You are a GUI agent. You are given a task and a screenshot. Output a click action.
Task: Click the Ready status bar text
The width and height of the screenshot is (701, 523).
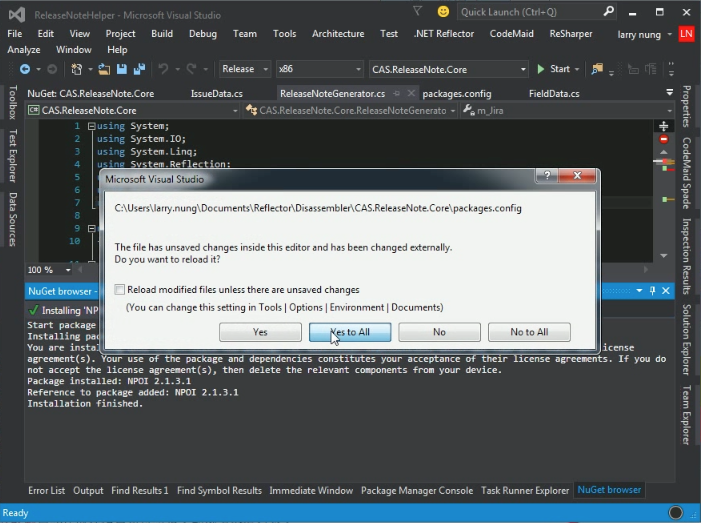tap(15, 513)
